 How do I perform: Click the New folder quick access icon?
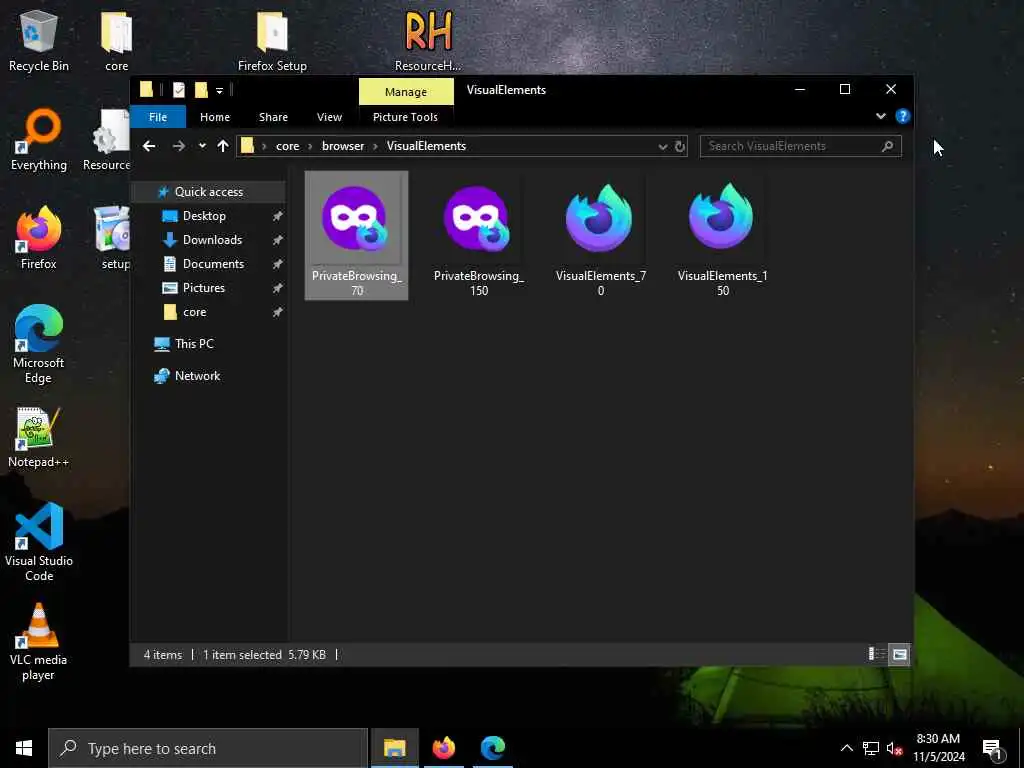point(201,90)
